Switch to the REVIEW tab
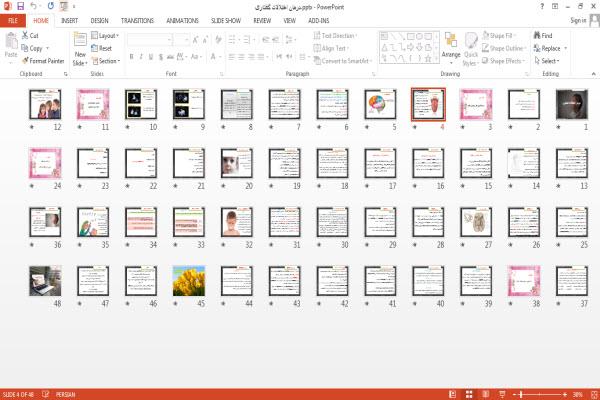Image resolution: width=600 pixels, height=400 pixels. (262, 21)
